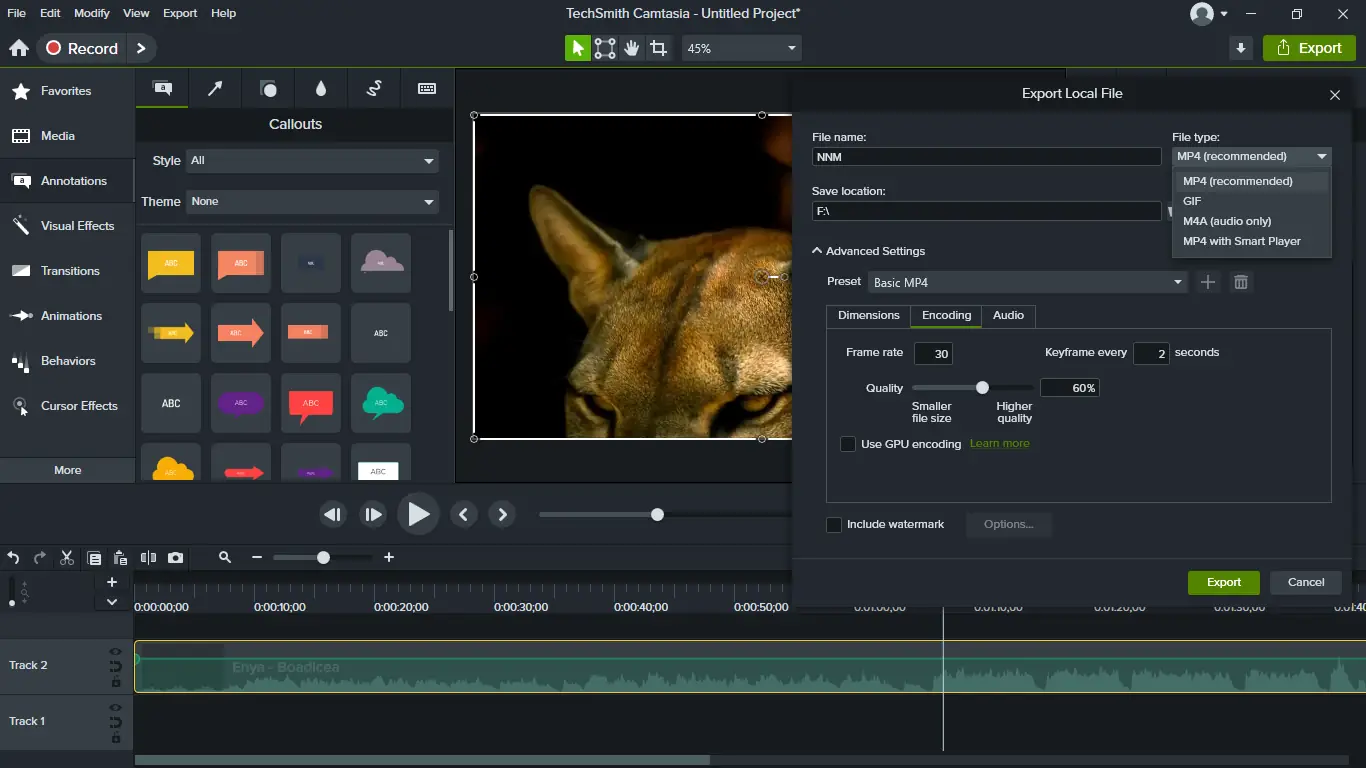Screen dimensions: 1366x768
Task: Switch to the Dimensions tab
Action: tap(868, 315)
